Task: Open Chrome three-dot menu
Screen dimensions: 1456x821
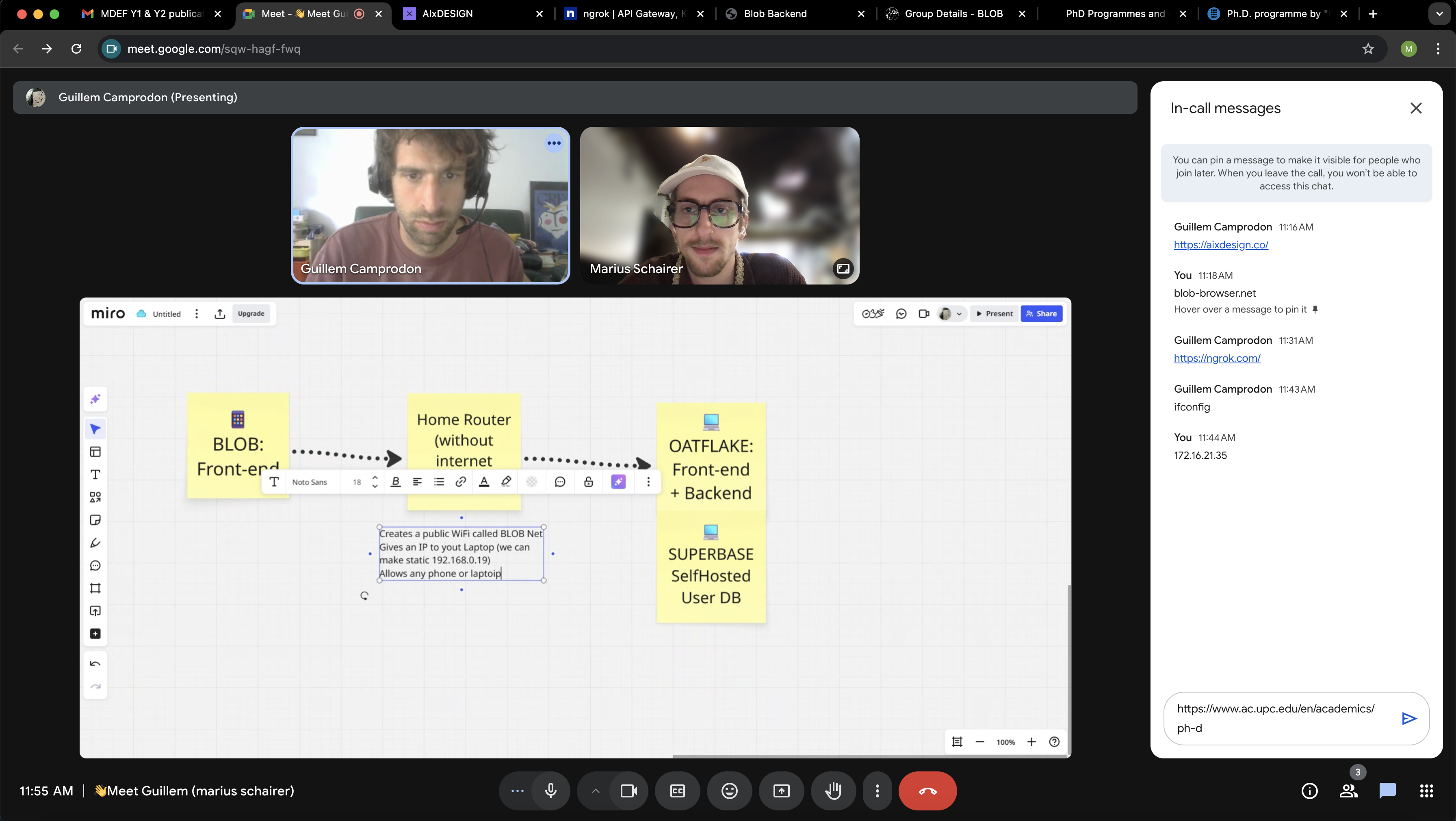Action: point(1438,49)
